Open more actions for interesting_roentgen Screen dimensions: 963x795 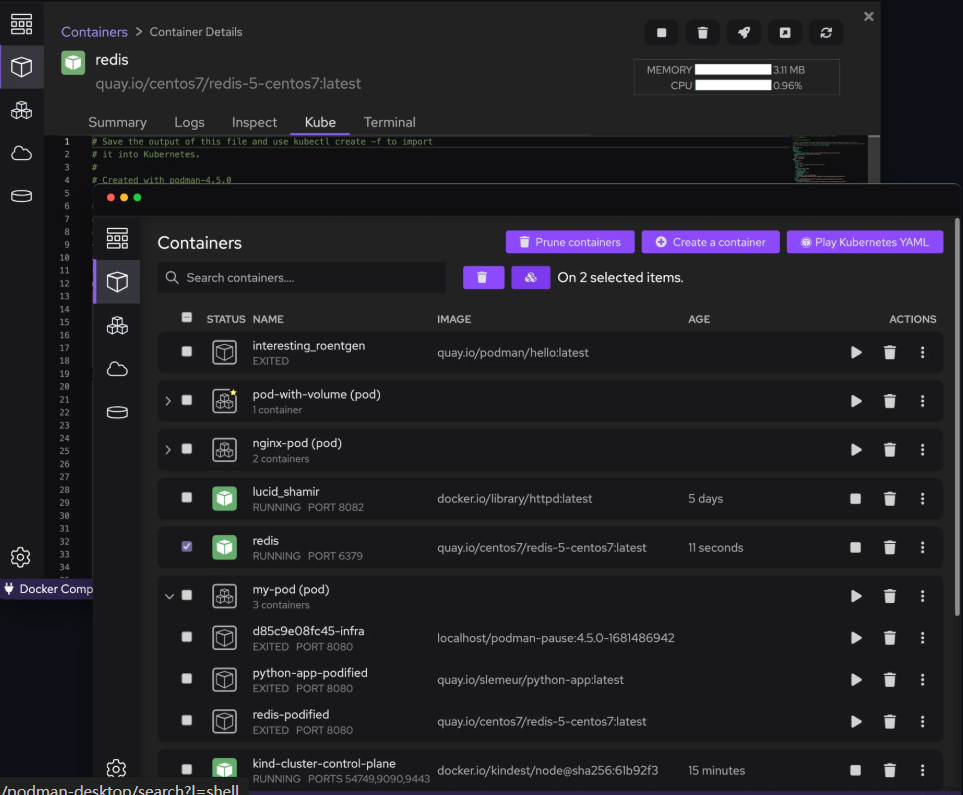tap(922, 352)
